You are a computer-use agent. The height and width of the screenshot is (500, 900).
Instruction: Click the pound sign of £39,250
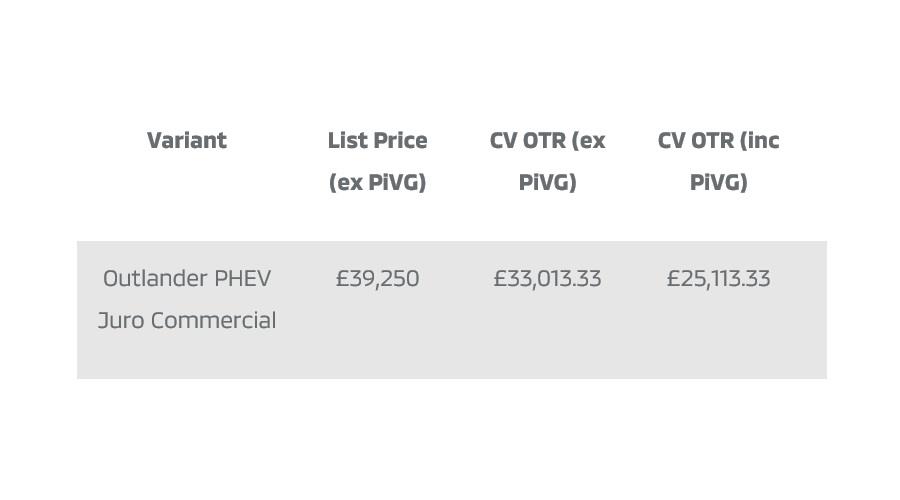pos(342,278)
